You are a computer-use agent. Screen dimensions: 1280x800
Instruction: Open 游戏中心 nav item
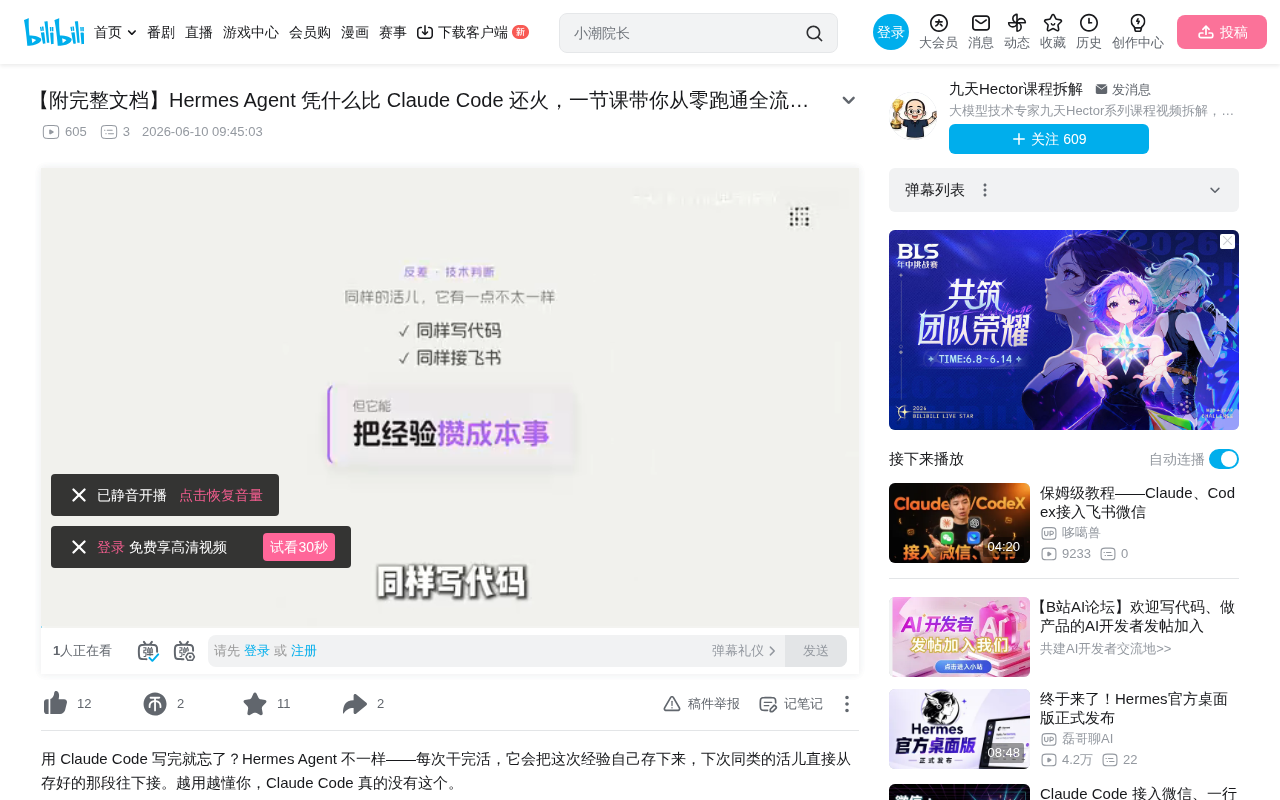251,32
